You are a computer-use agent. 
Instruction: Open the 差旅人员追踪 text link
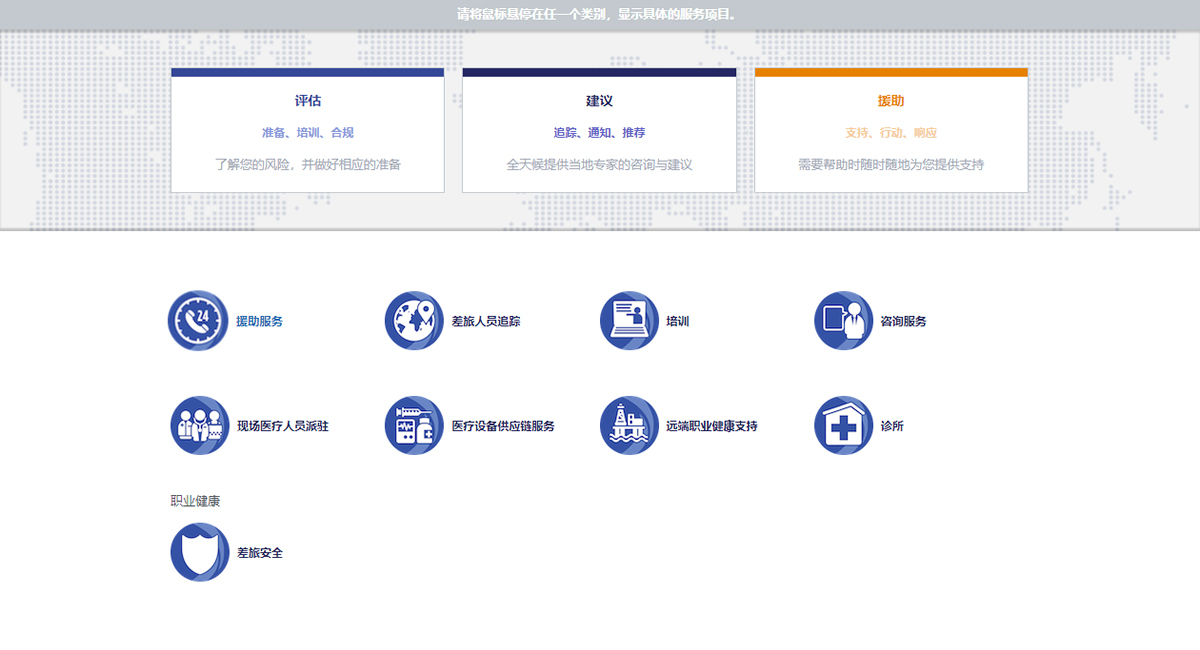486,322
